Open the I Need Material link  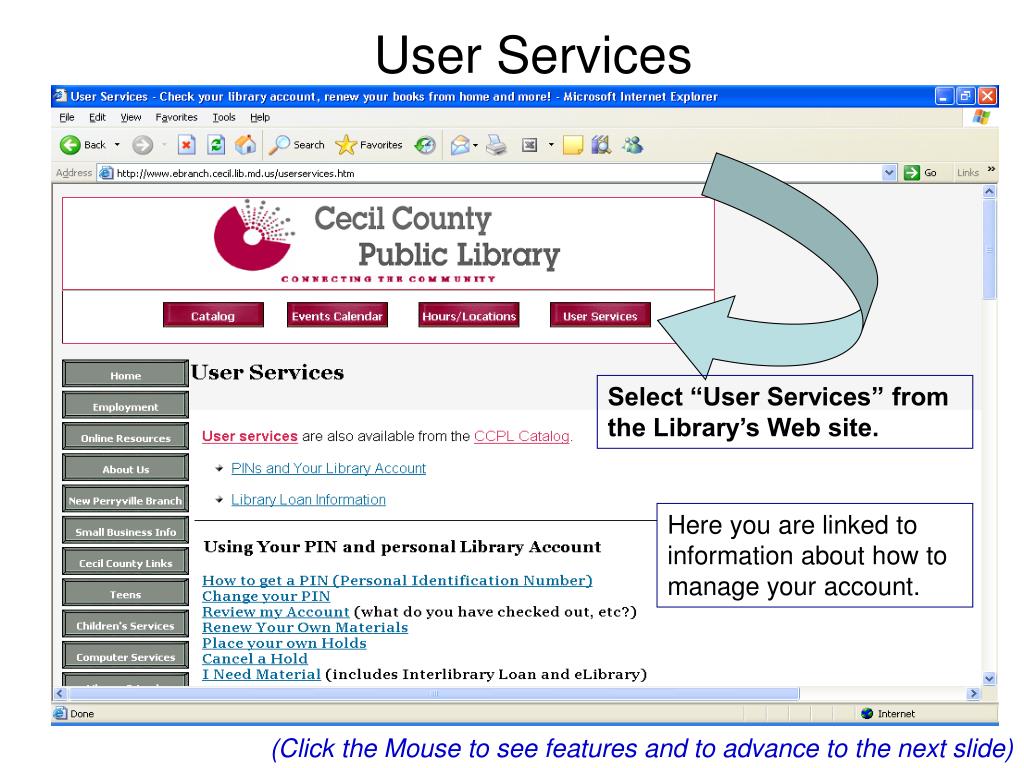click(261, 674)
